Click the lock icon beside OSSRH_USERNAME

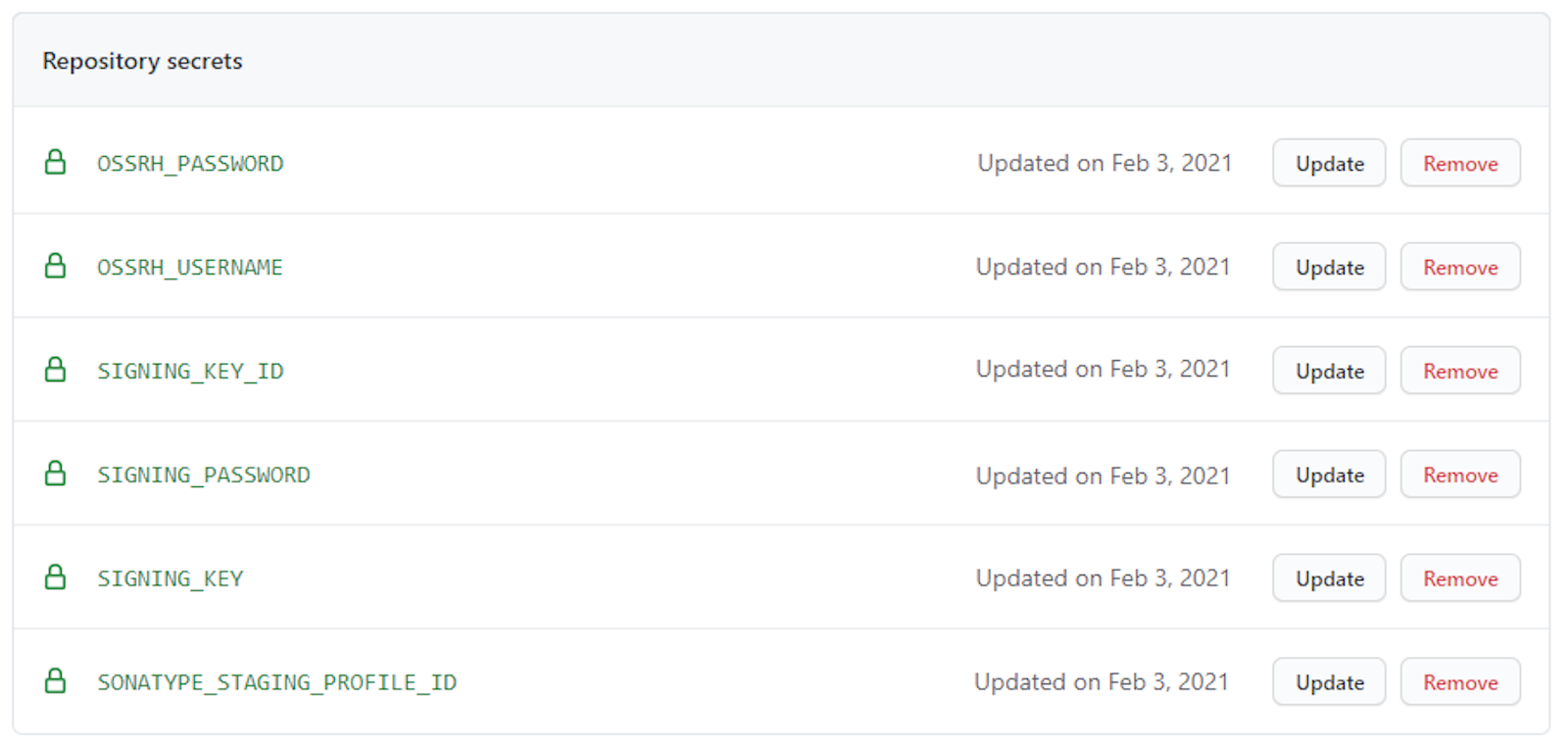click(x=56, y=267)
